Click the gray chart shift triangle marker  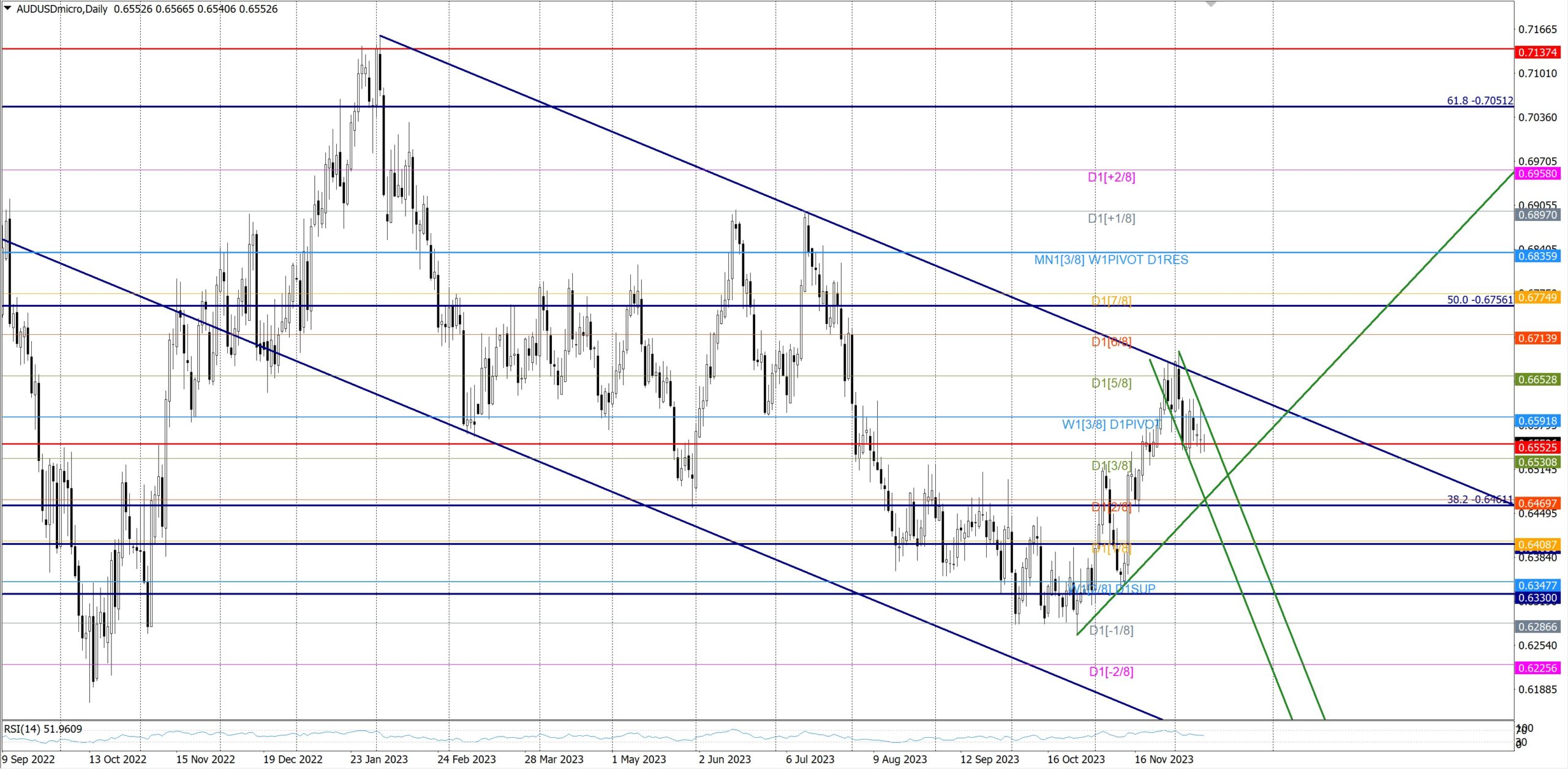pyautogui.click(x=1211, y=4)
